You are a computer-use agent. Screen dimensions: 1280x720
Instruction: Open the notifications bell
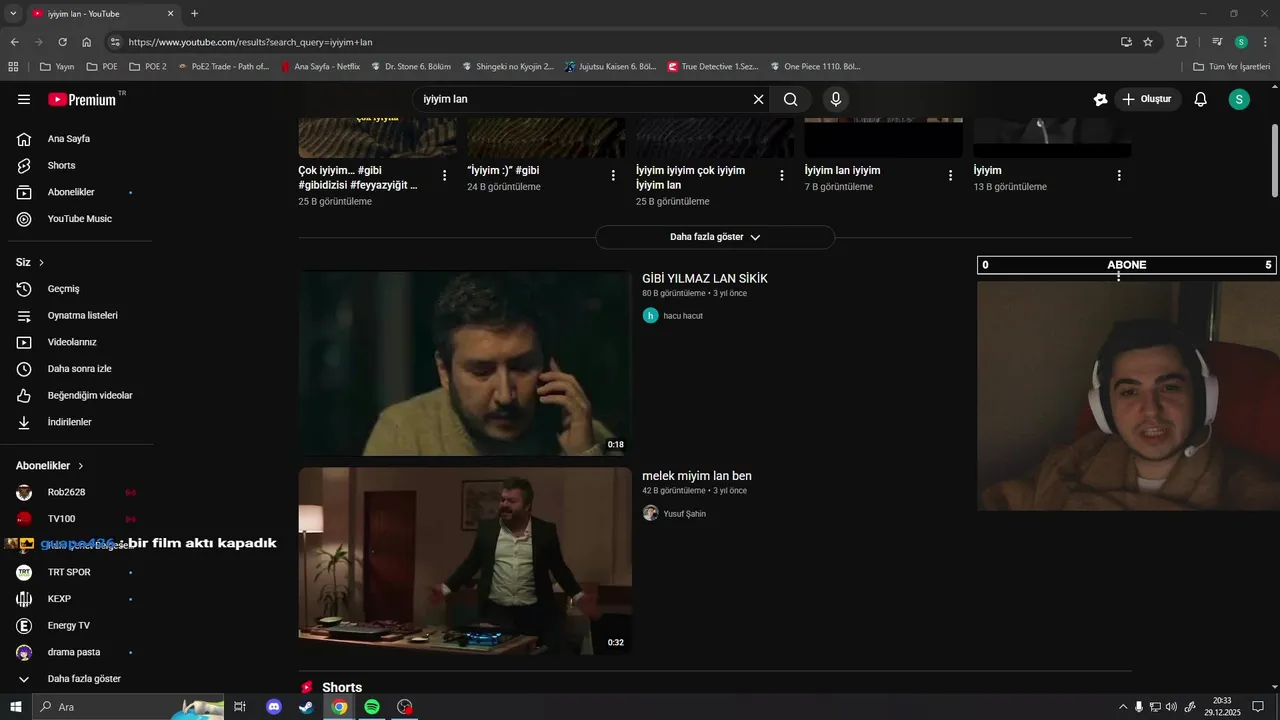coord(1201,99)
